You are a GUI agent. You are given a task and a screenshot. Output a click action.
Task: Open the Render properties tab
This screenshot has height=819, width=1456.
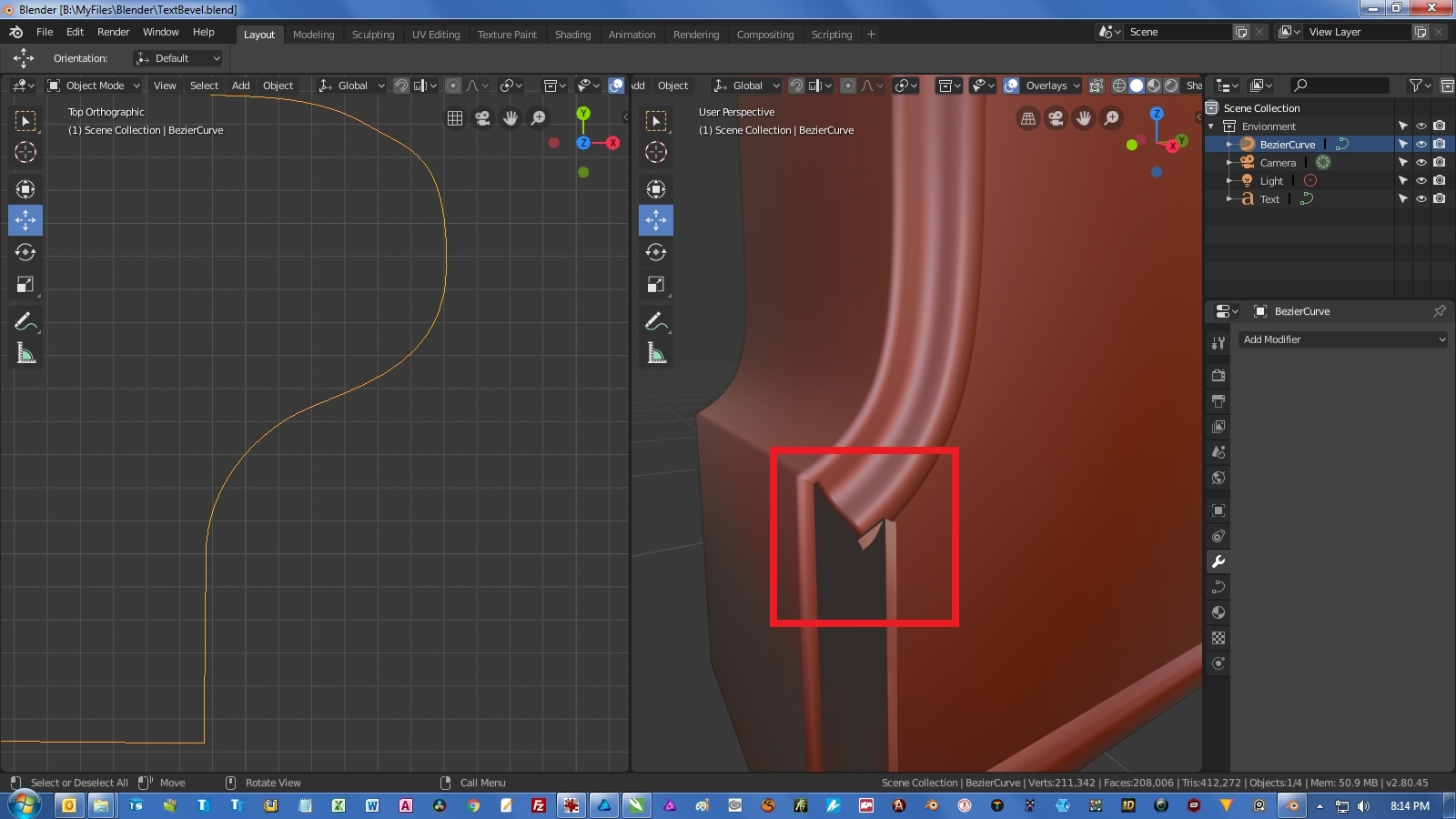(1218, 375)
